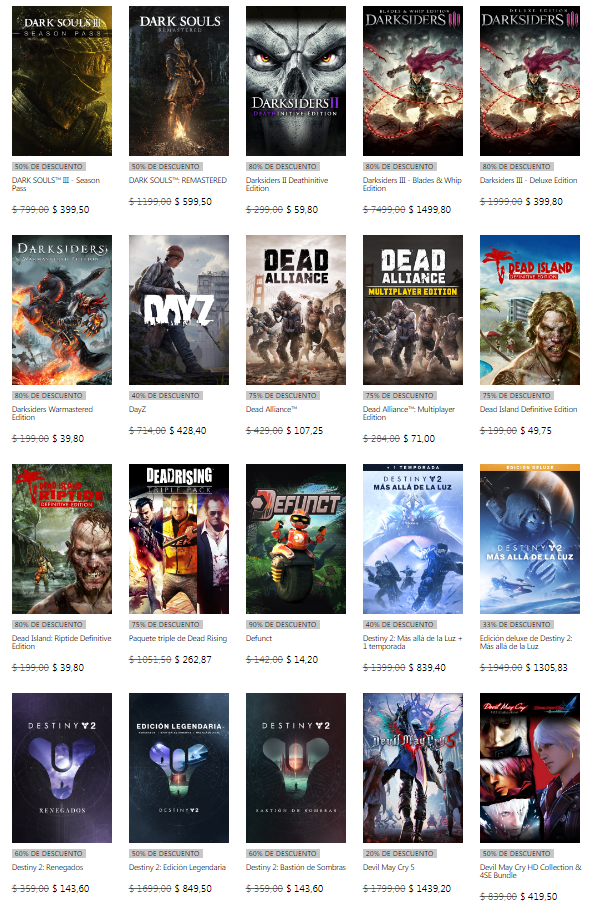Select the Dead Island Definitive Edition cover

[530, 310]
